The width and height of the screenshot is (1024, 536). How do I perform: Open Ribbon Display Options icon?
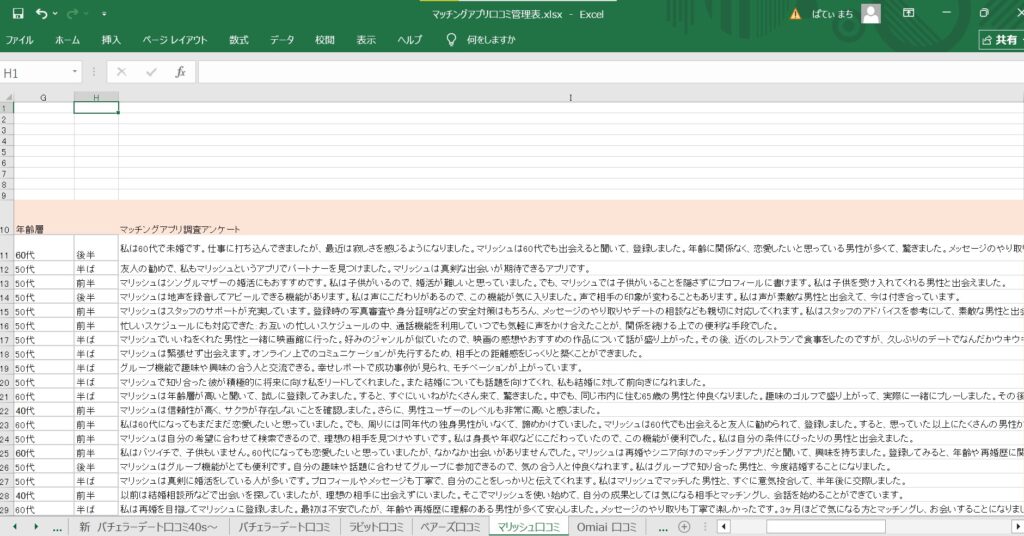click(x=908, y=13)
